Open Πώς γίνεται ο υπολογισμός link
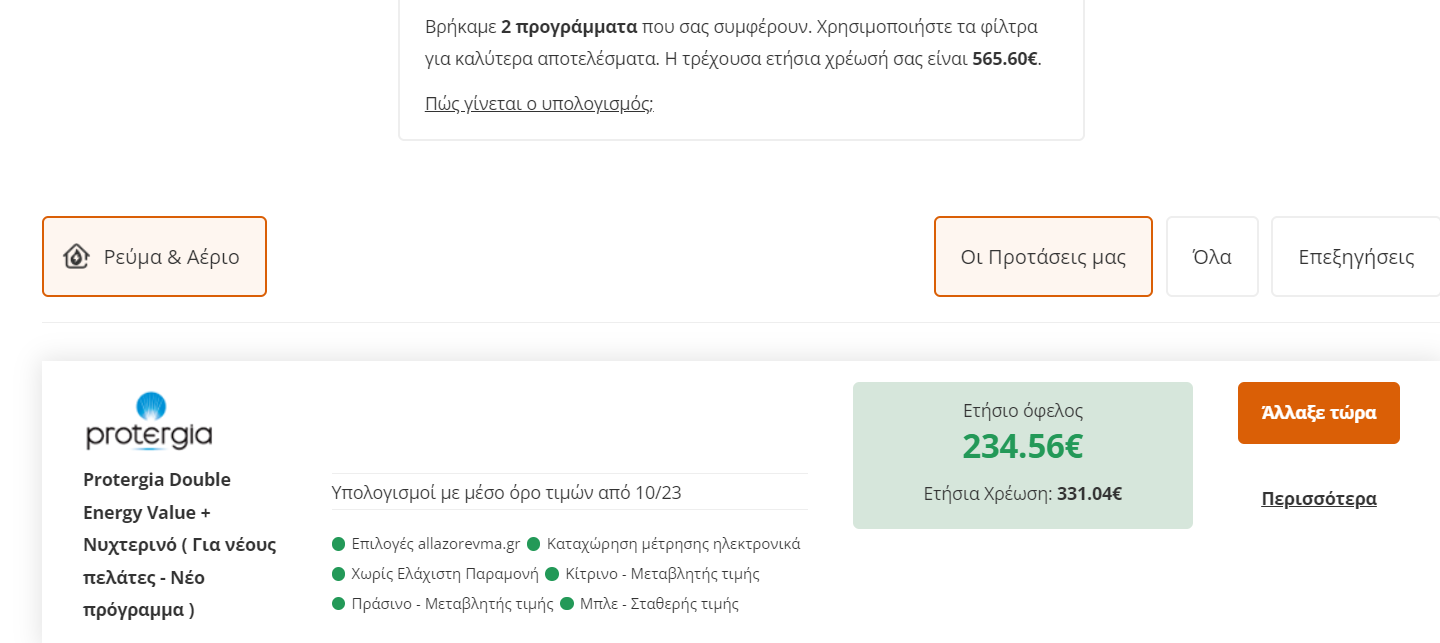 (539, 103)
